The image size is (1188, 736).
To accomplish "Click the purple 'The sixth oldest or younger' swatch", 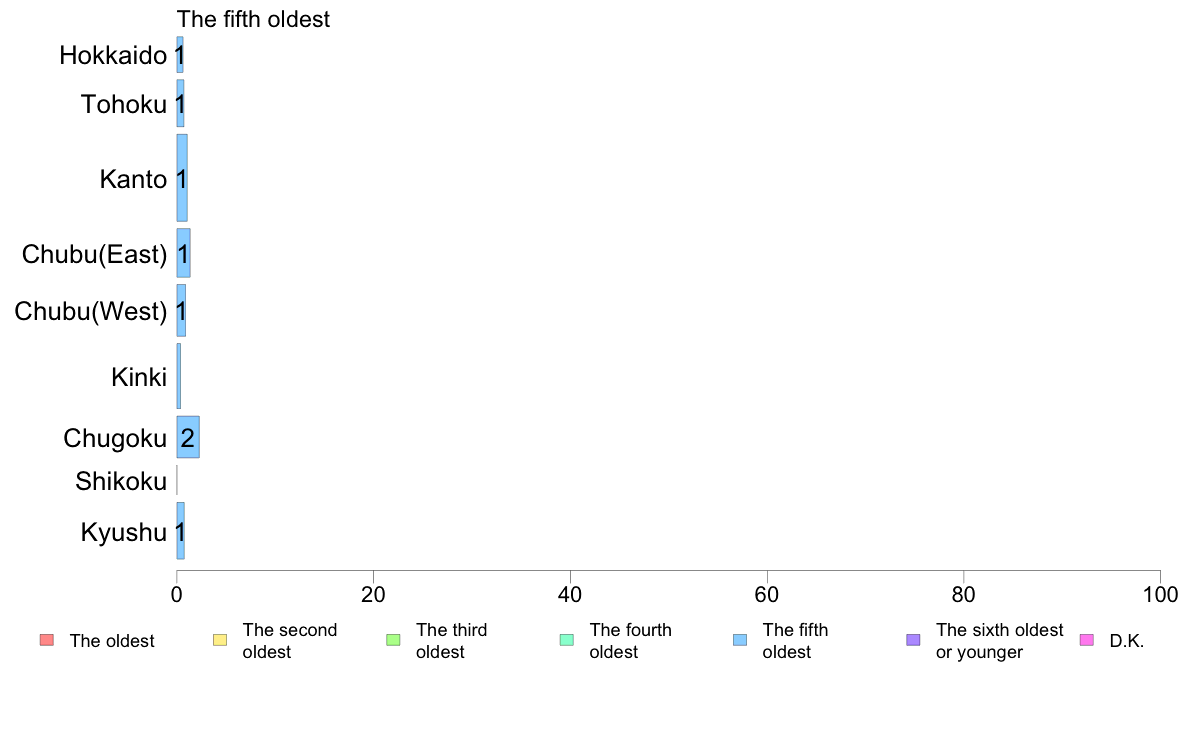I will click(x=914, y=640).
